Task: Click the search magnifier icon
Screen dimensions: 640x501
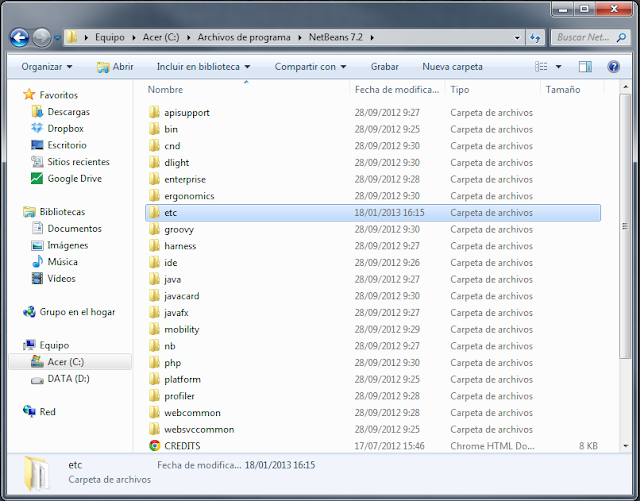Action: tap(621, 38)
